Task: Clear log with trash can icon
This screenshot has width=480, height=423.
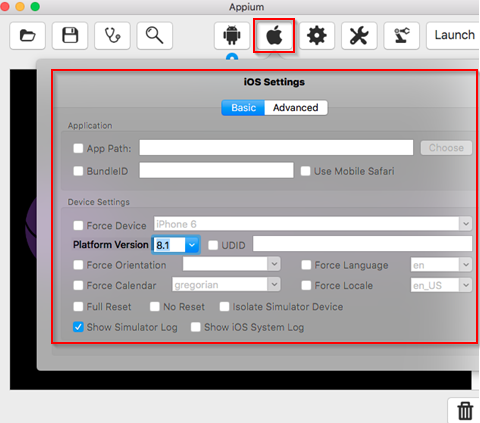Action: pyautogui.click(x=465, y=411)
